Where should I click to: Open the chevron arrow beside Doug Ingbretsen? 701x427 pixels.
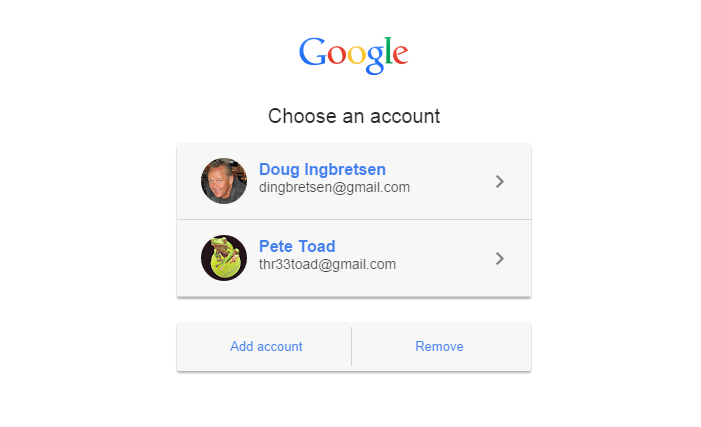(x=500, y=182)
